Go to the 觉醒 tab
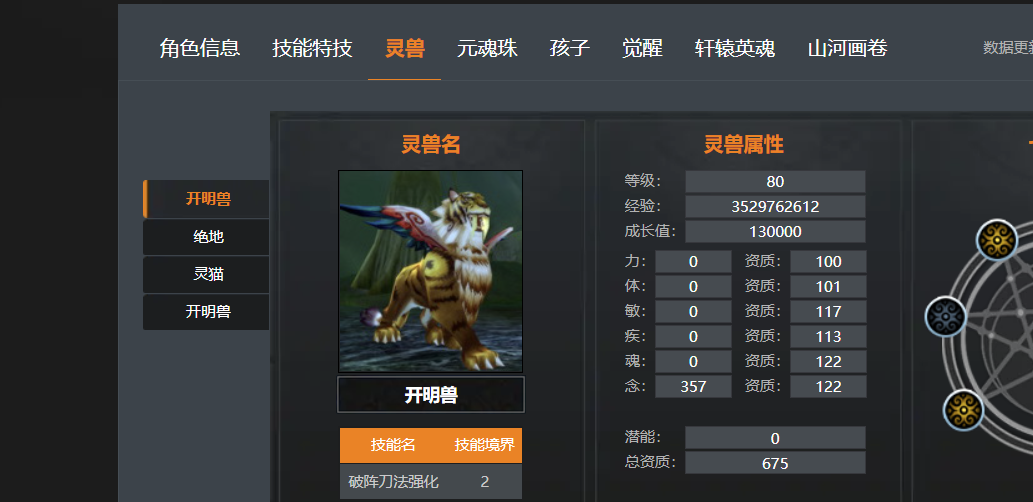 click(x=642, y=48)
